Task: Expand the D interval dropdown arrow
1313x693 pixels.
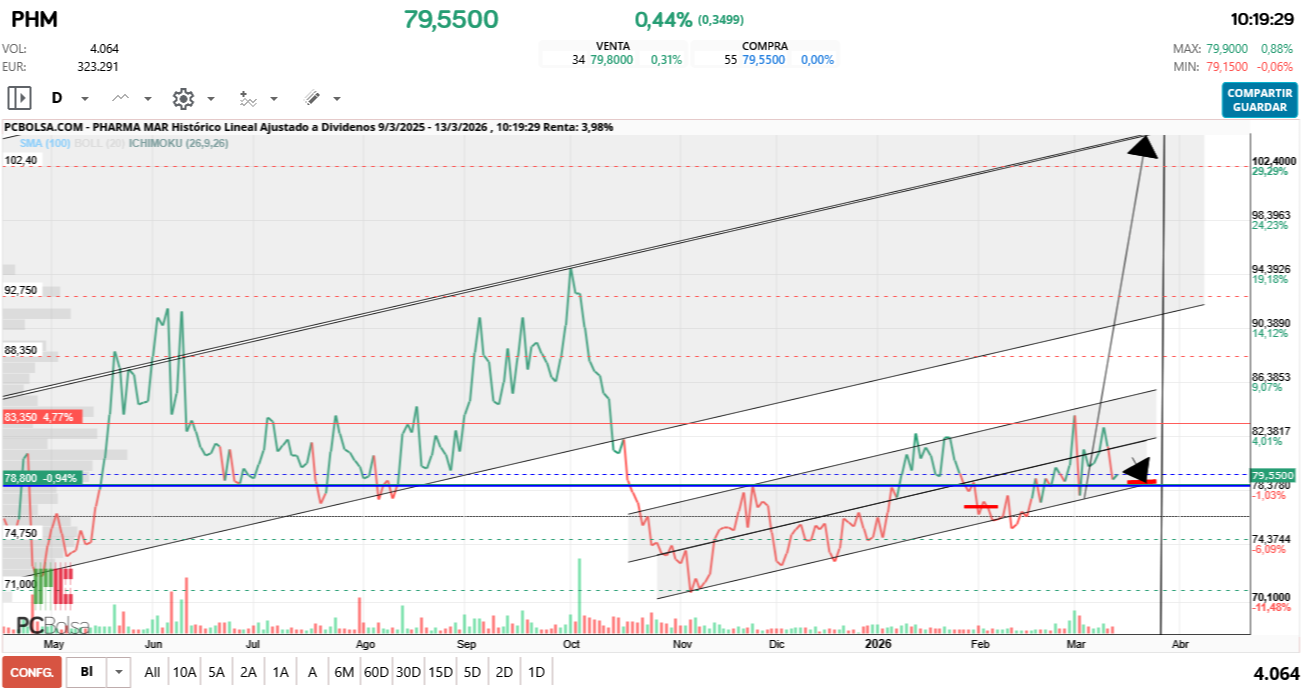Action: tap(85, 99)
